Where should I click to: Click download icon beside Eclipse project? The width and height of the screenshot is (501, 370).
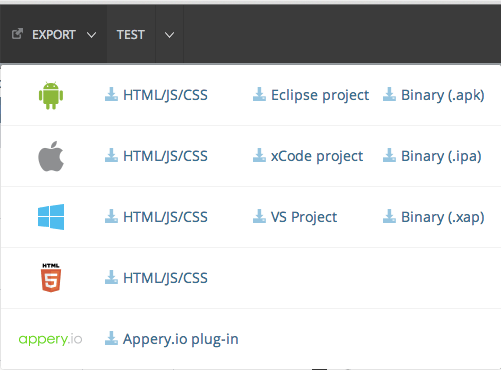259,94
